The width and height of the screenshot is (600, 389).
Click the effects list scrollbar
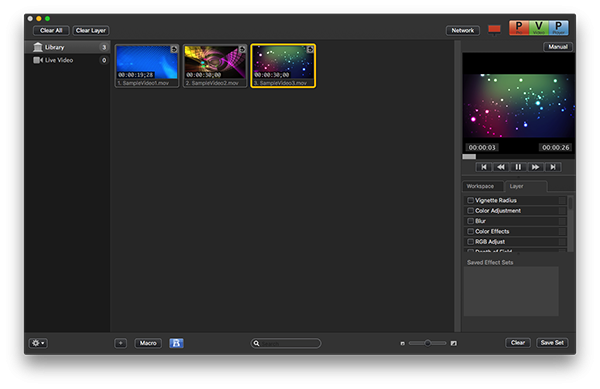point(570,224)
